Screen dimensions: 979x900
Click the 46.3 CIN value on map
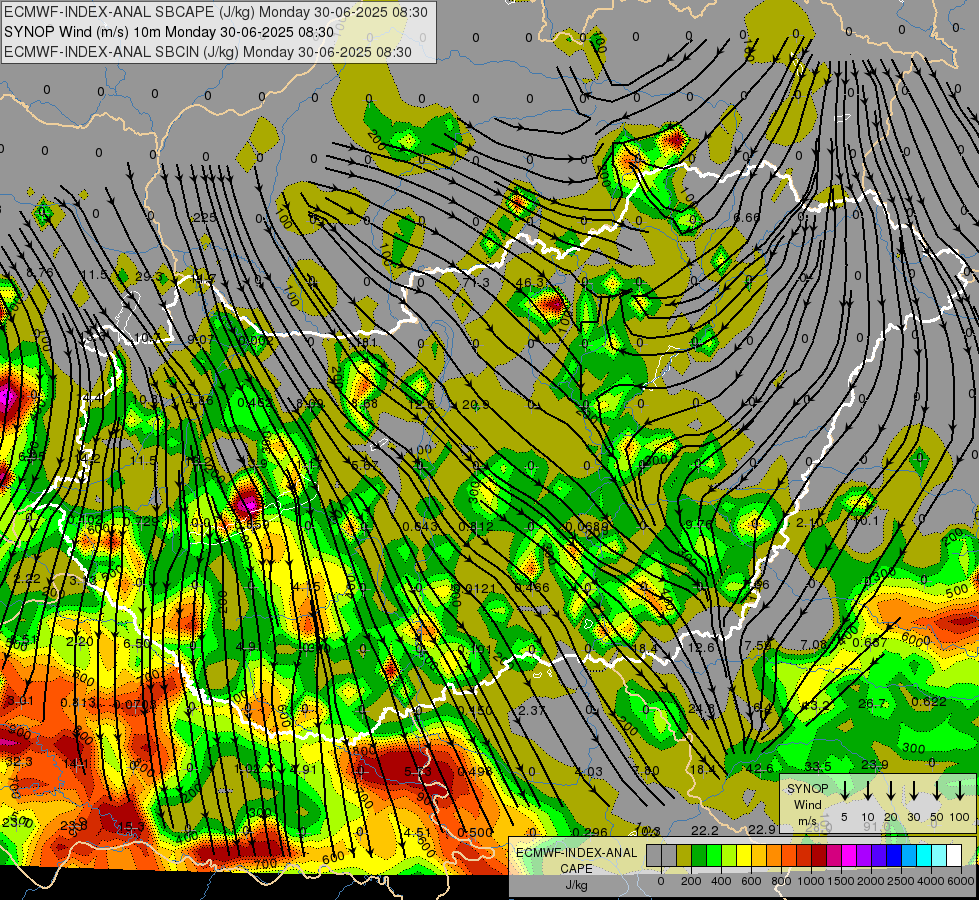pos(531,283)
